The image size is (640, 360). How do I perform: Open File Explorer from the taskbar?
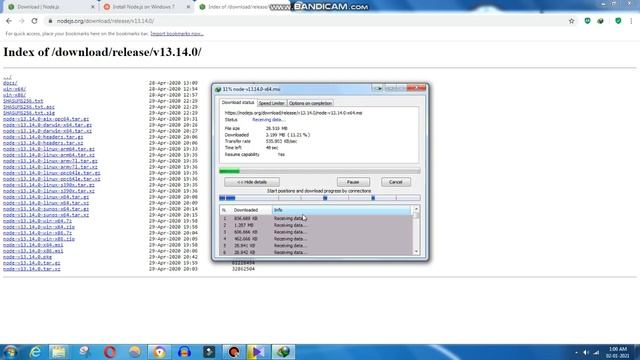[x=59, y=352]
